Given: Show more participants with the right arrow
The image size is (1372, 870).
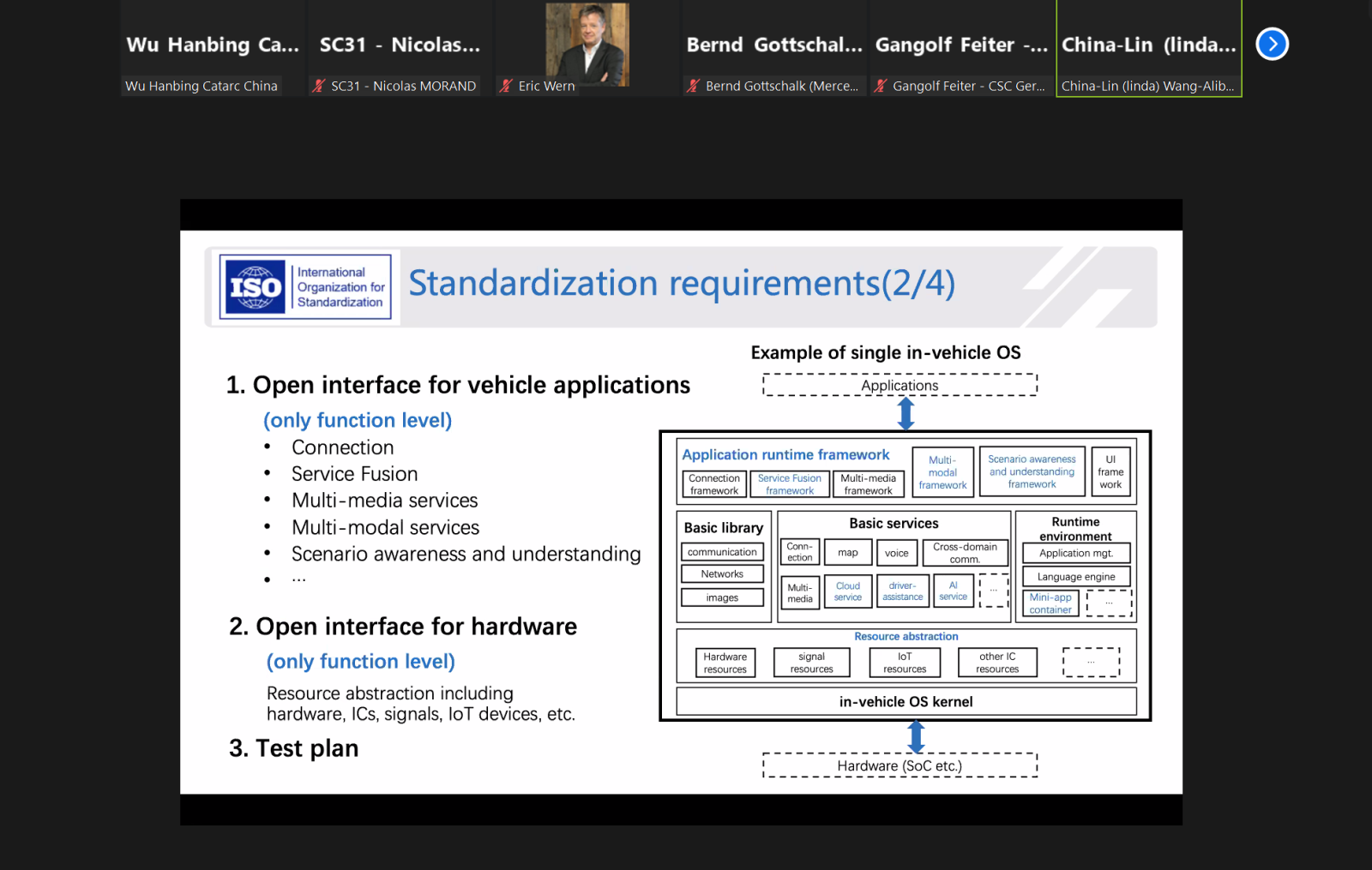Looking at the screenshot, I should click(x=1272, y=44).
